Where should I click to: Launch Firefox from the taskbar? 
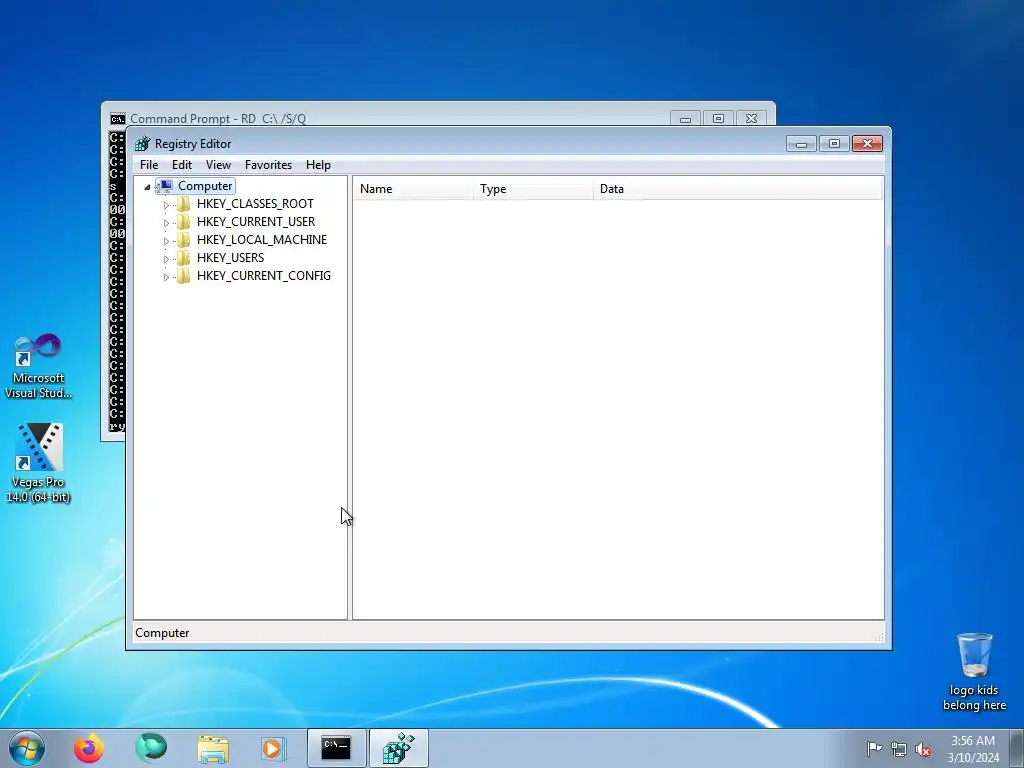pyautogui.click(x=89, y=748)
